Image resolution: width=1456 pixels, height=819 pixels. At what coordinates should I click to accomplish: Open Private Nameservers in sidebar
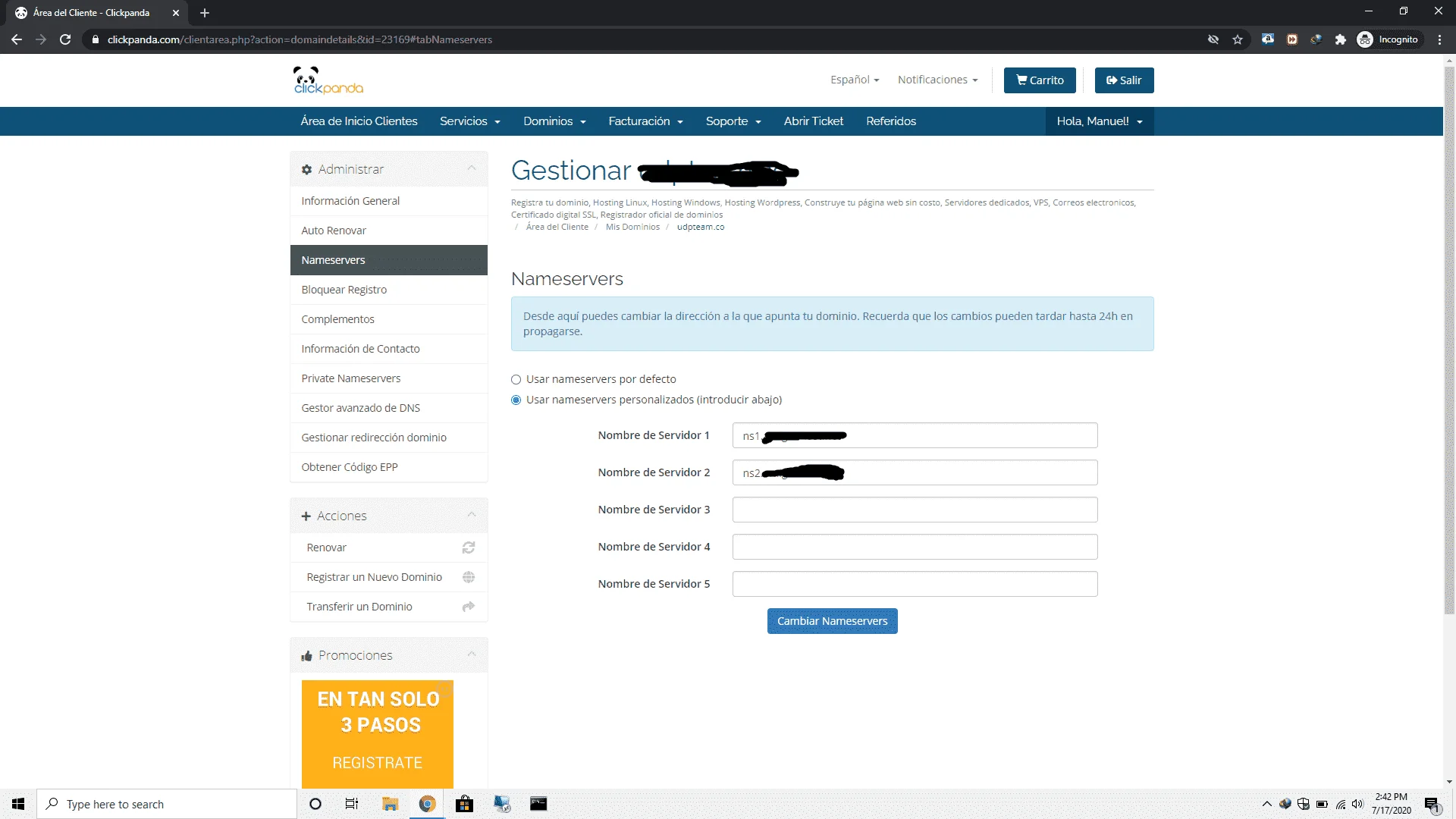389,378
